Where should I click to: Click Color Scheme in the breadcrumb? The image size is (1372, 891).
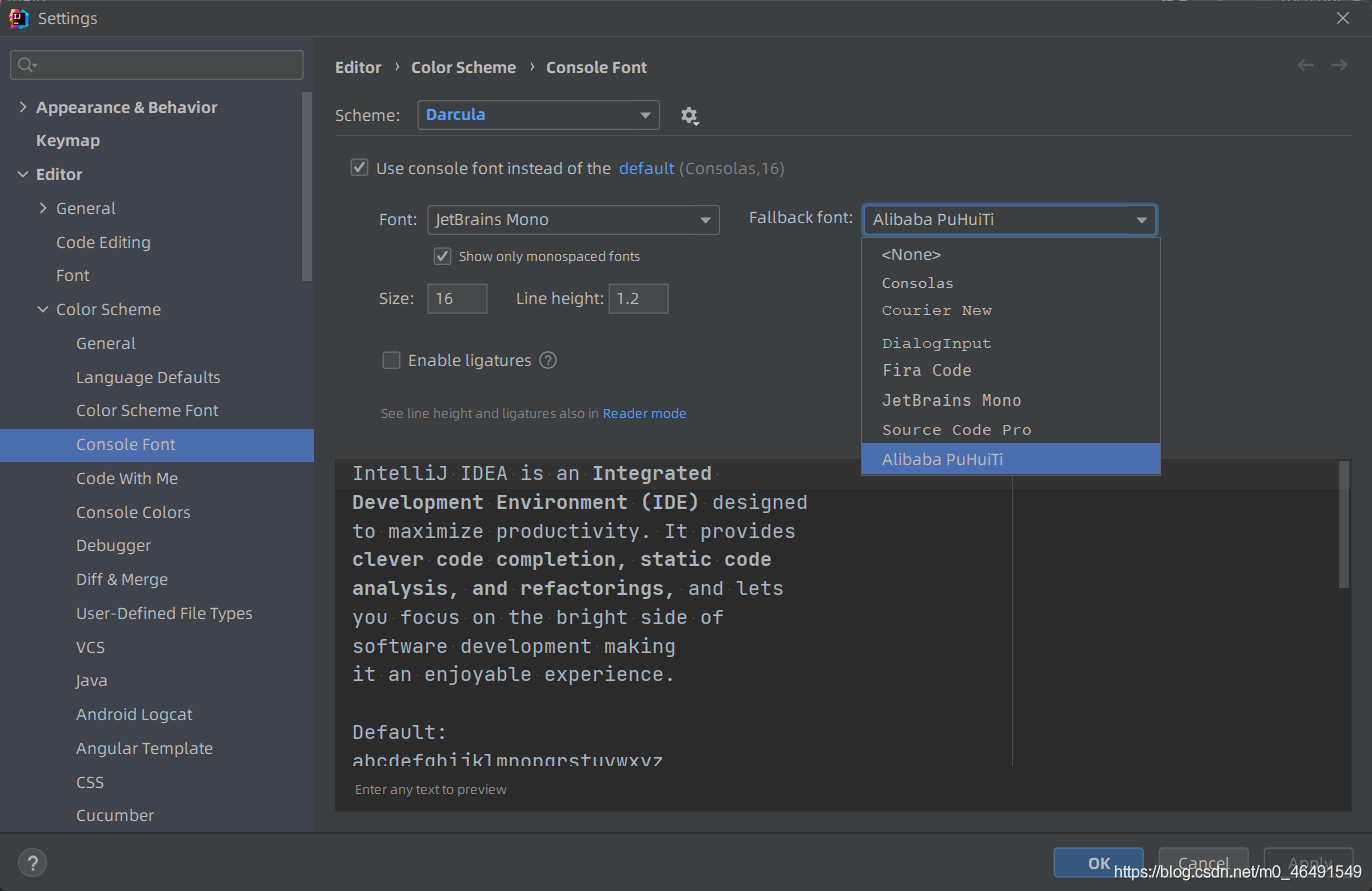464,67
